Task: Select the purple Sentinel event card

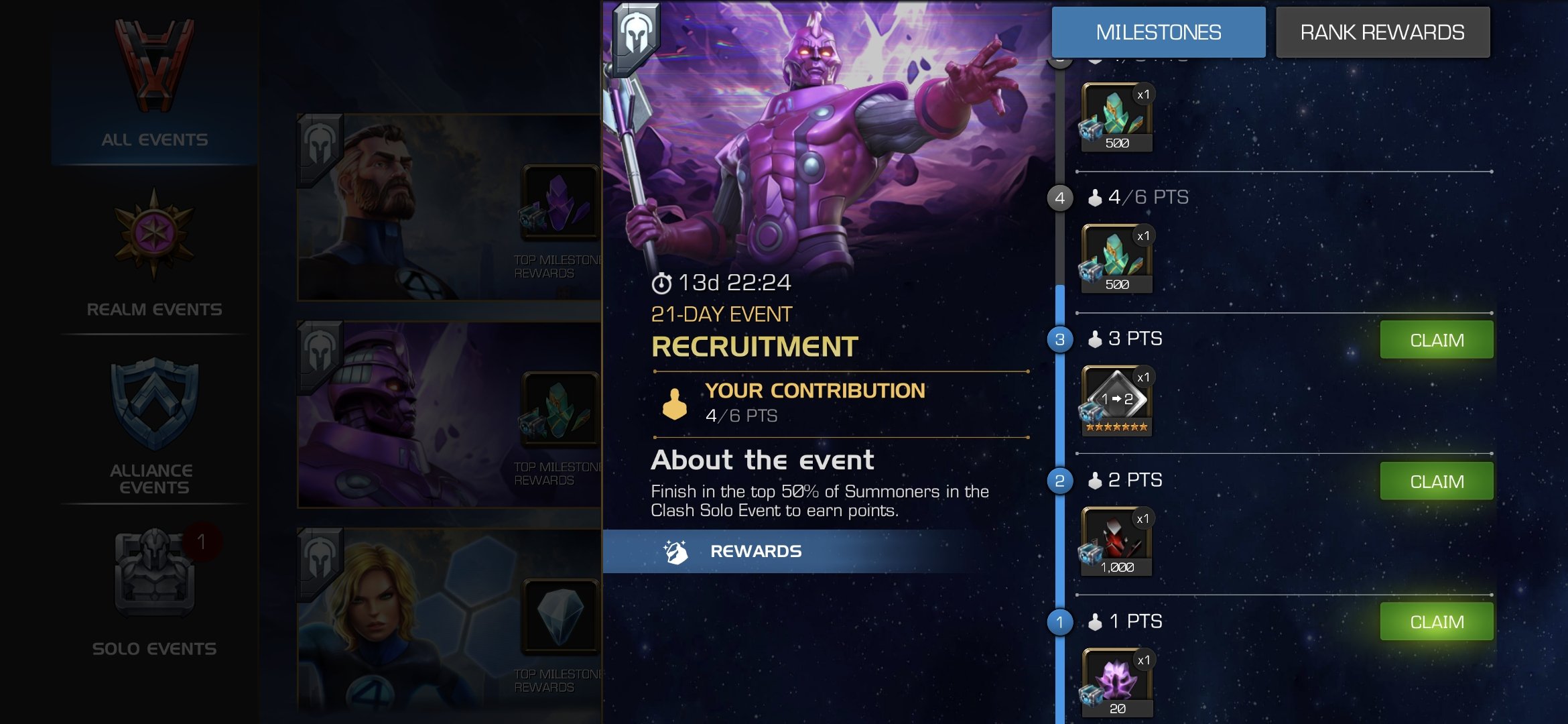Action: (449, 414)
